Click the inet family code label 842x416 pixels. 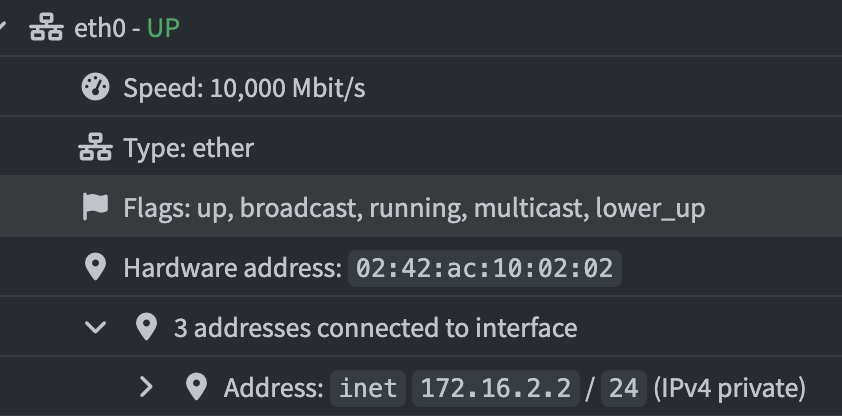point(368,388)
